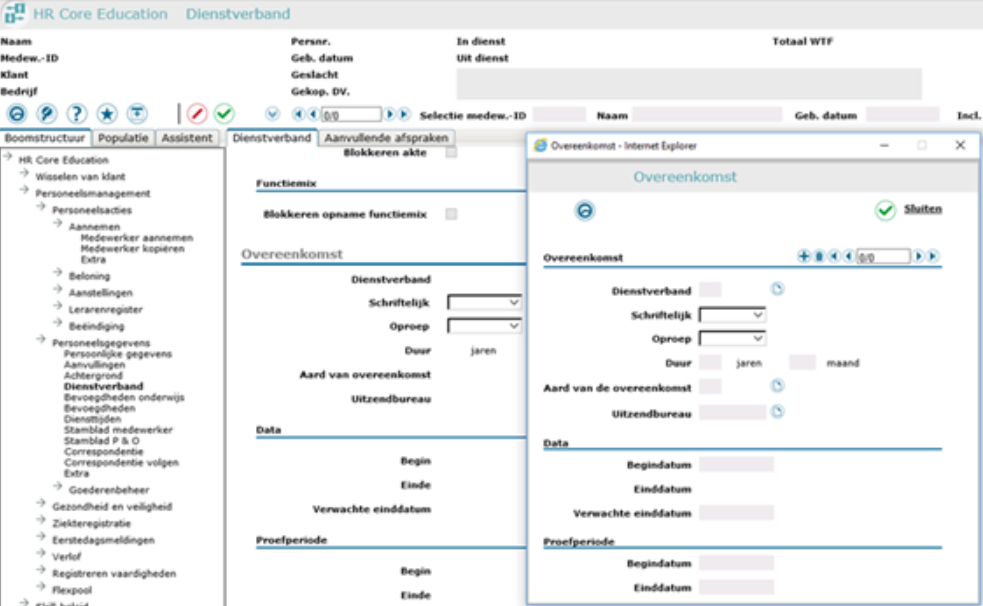Click the round back icon in Overeenkomst popup

tap(584, 211)
